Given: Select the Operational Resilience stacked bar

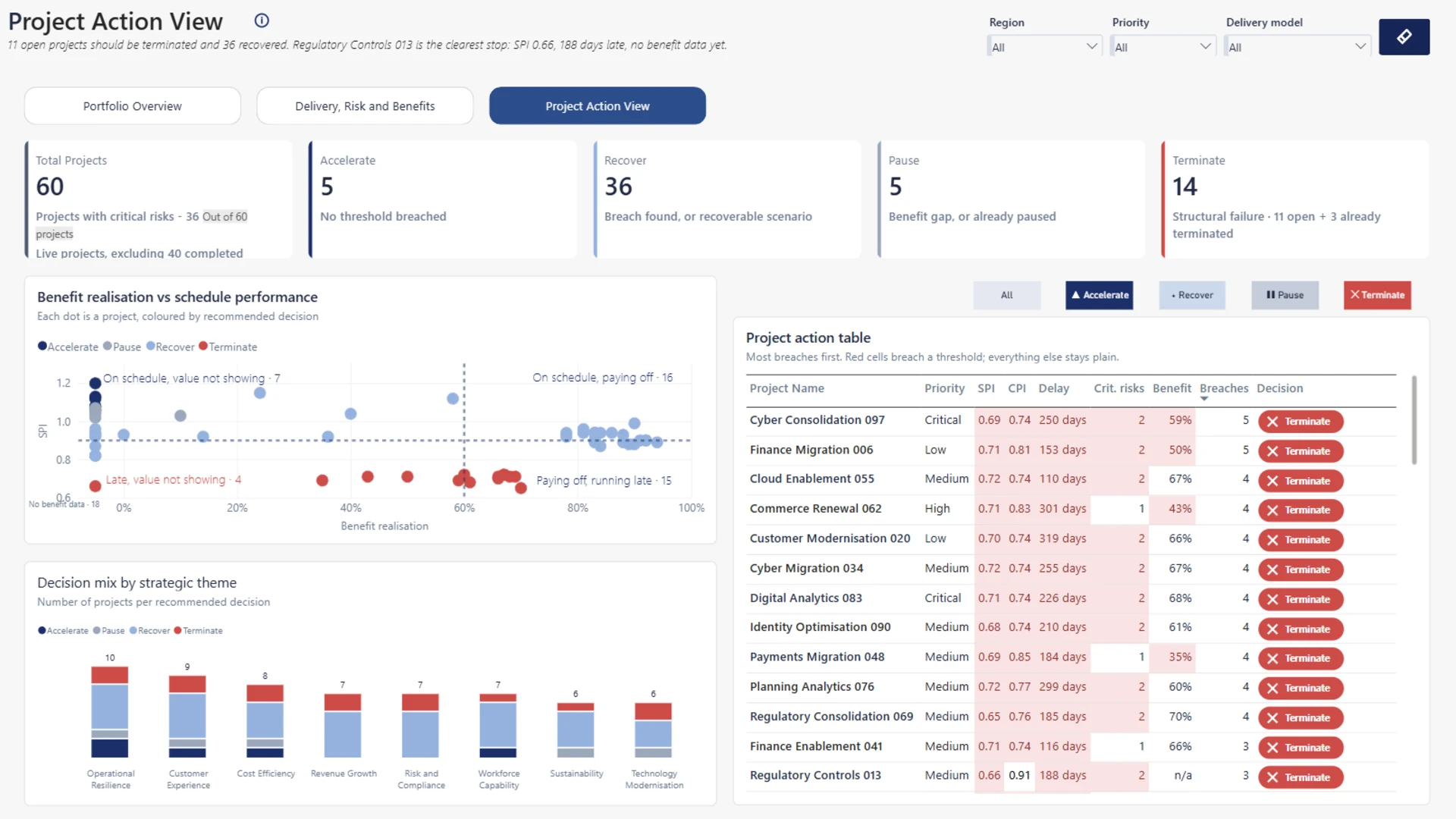Looking at the screenshot, I should pyautogui.click(x=110, y=712).
